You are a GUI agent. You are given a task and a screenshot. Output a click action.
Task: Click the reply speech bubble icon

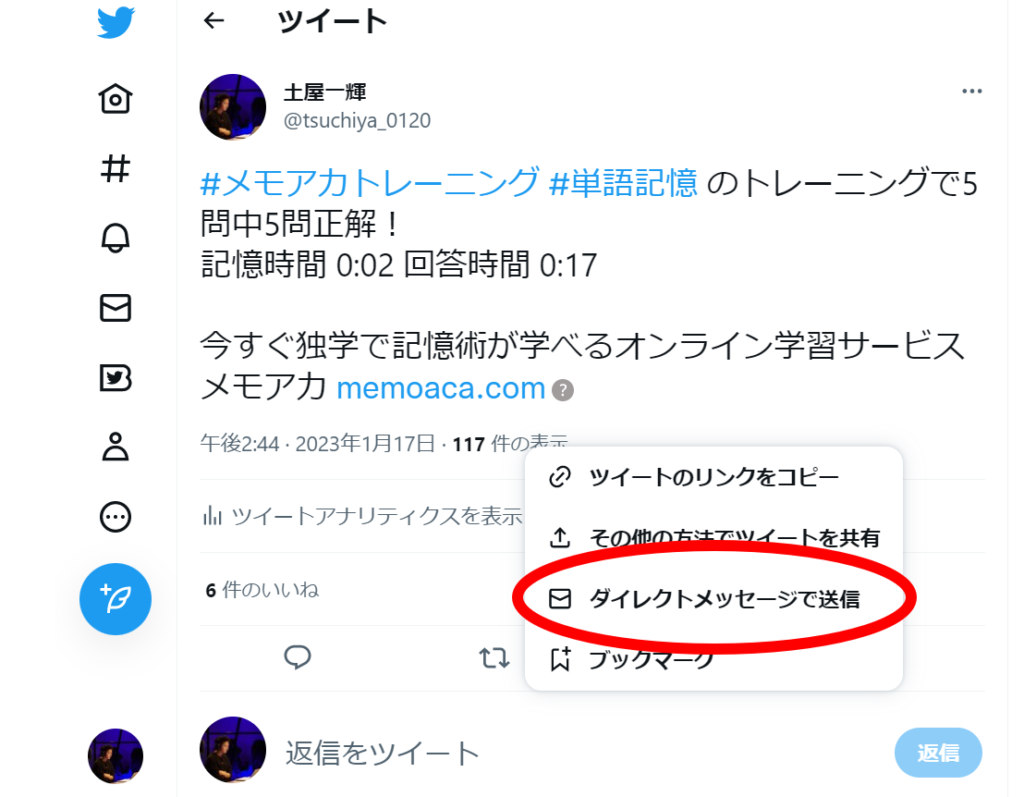(x=297, y=657)
